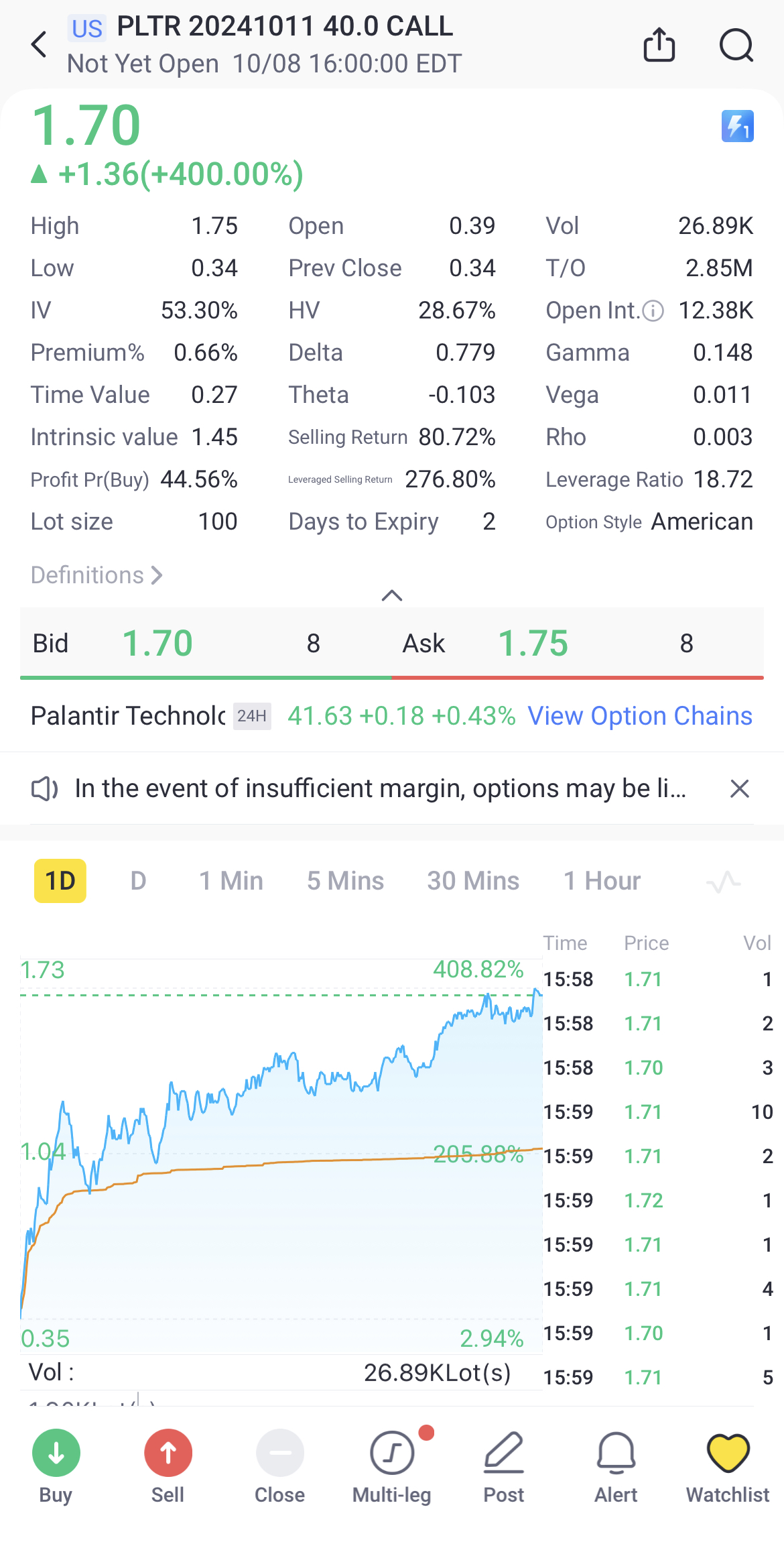The image size is (784, 1550).
Task: Toggle the chart indicator waveform icon
Action: [723, 882]
